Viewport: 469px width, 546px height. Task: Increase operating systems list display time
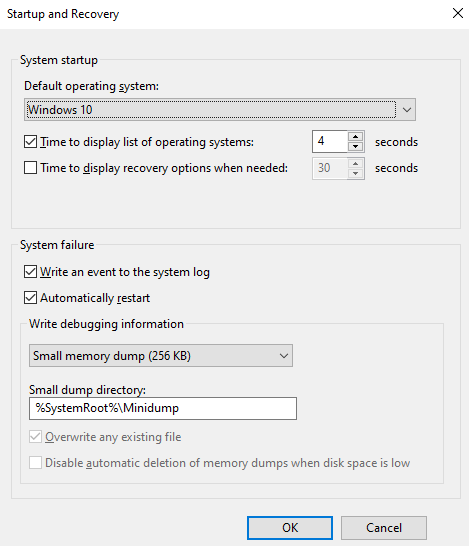coord(355,136)
